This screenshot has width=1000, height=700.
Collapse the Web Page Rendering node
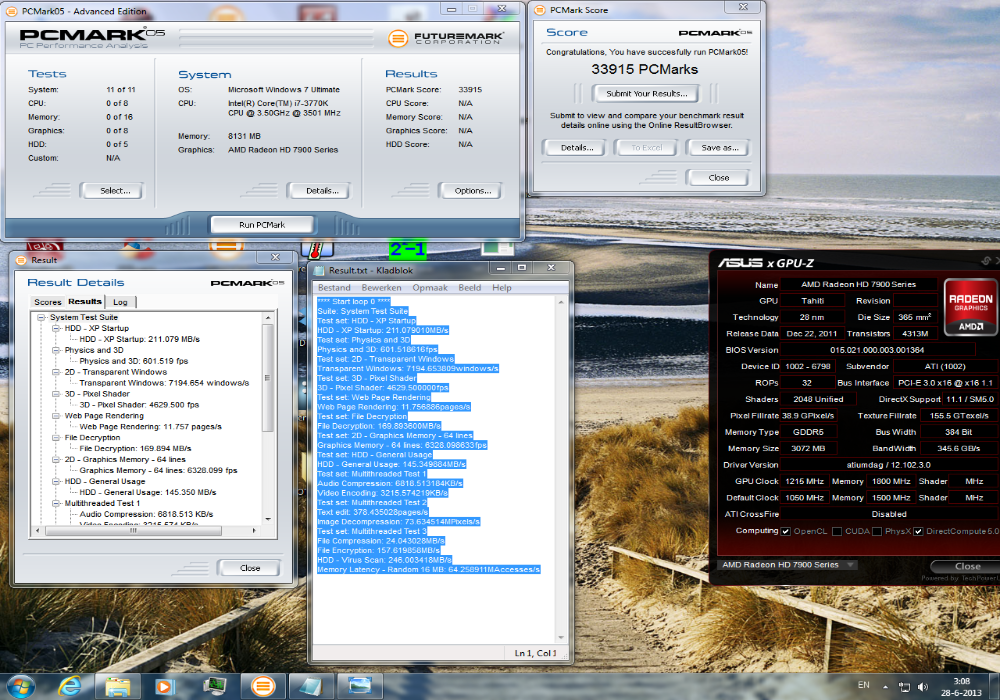pyautogui.click(x=55, y=416)
